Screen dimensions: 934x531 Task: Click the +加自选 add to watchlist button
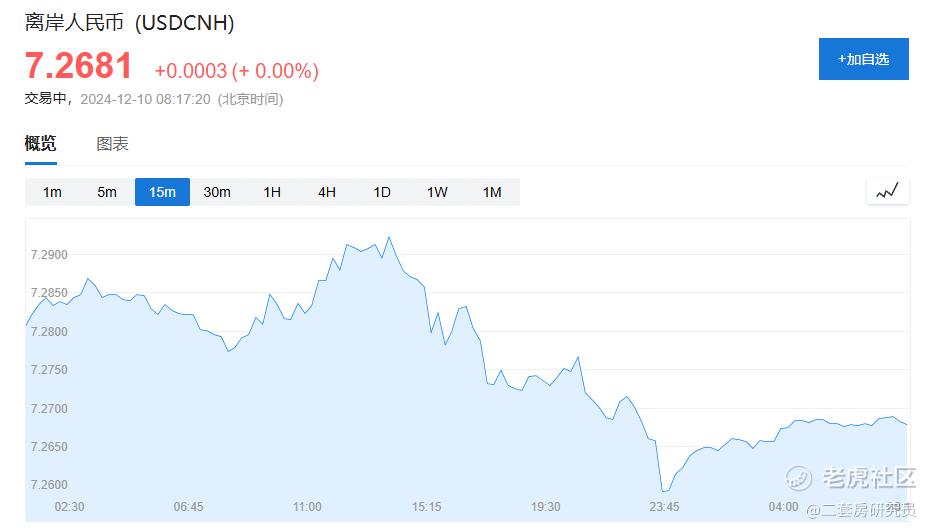[x=863, y=59]
